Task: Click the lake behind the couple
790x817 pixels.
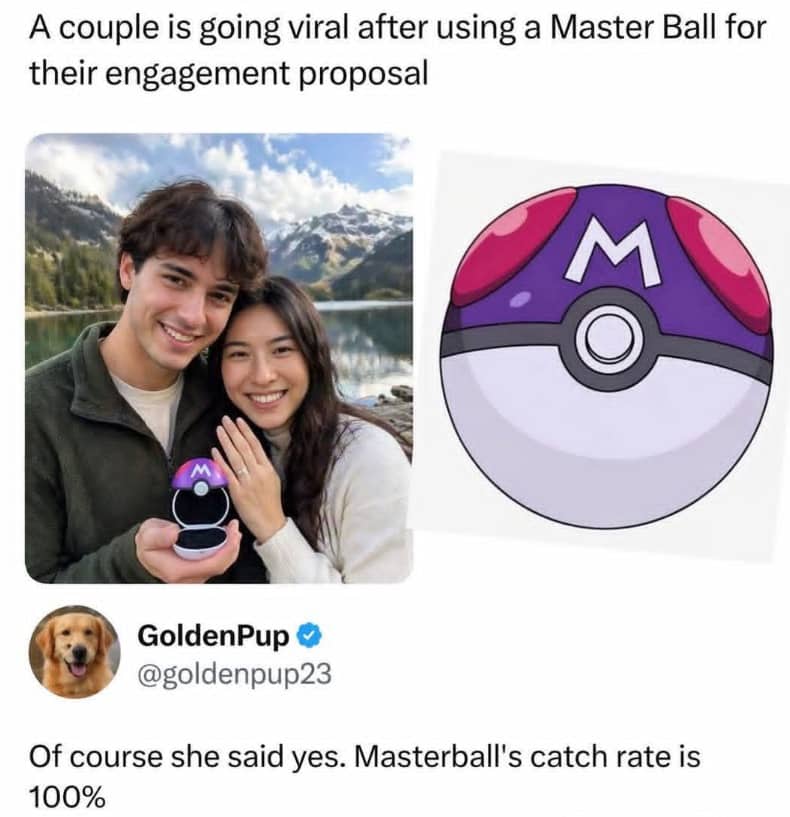Action: tap(365, 341)
